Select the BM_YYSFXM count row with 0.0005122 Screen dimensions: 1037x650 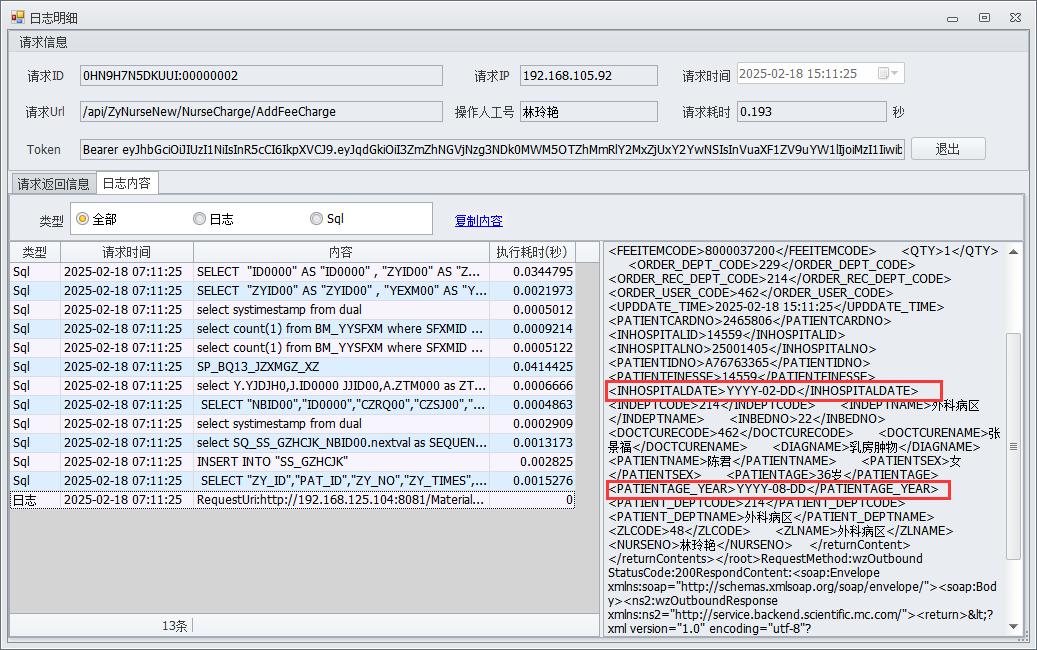[x=292, y=348]
